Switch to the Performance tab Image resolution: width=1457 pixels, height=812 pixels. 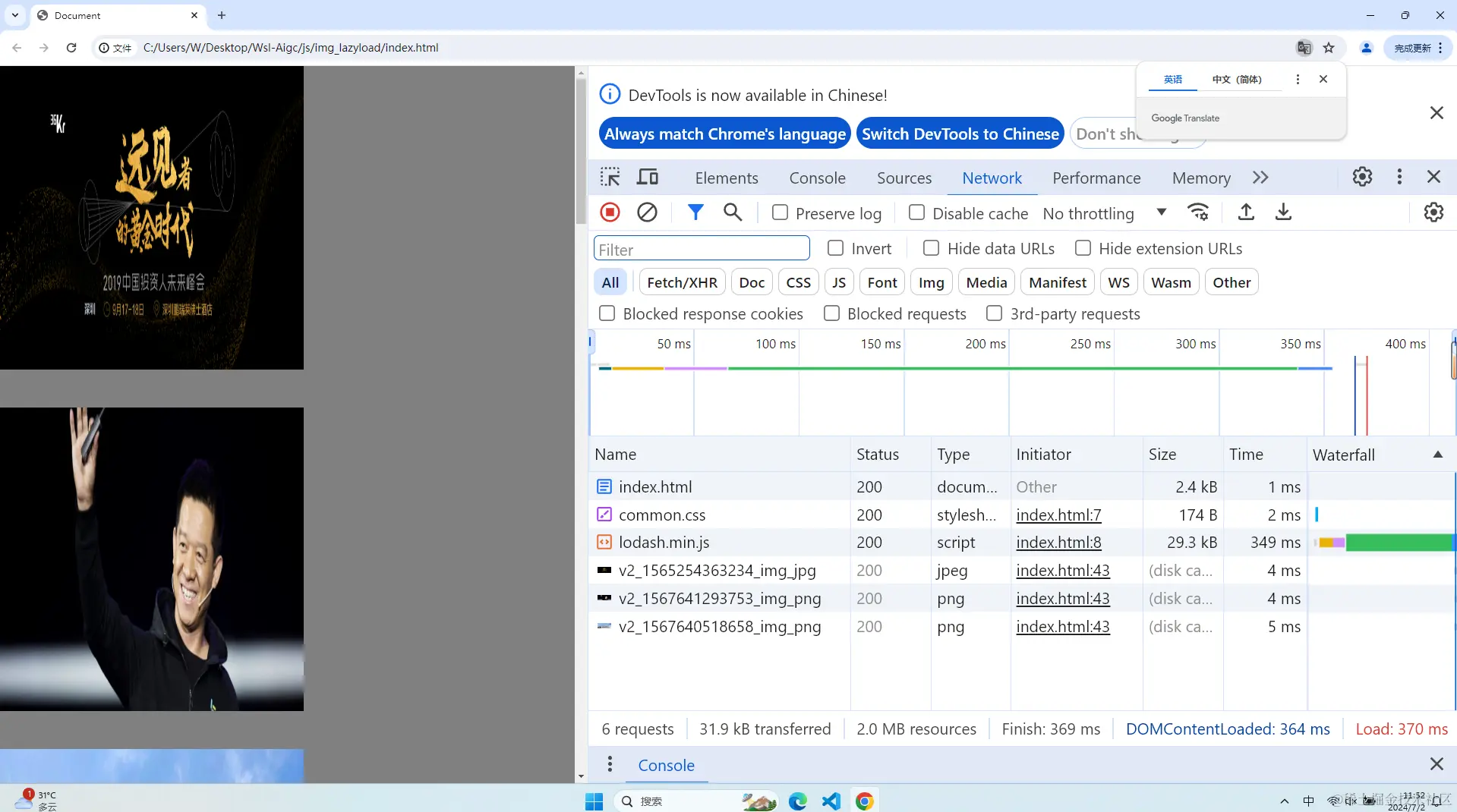[1096, 178]
